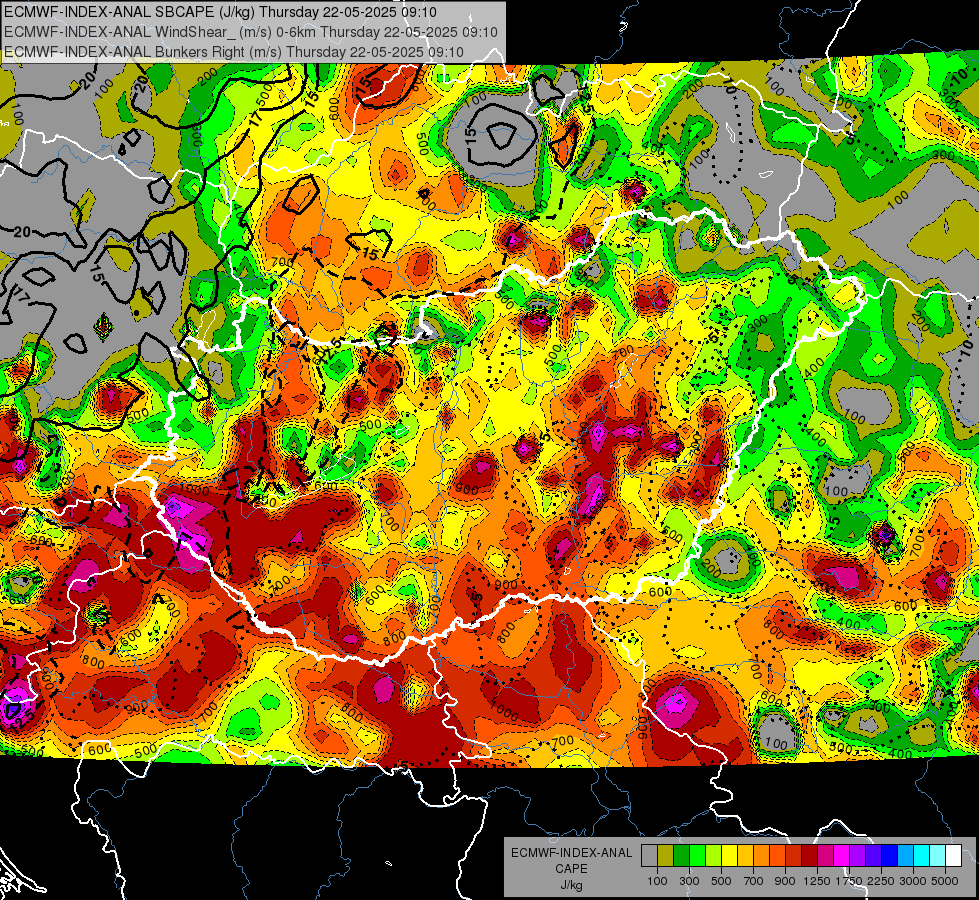Choose the dark maroon red legend swatch

pos(810,856)
